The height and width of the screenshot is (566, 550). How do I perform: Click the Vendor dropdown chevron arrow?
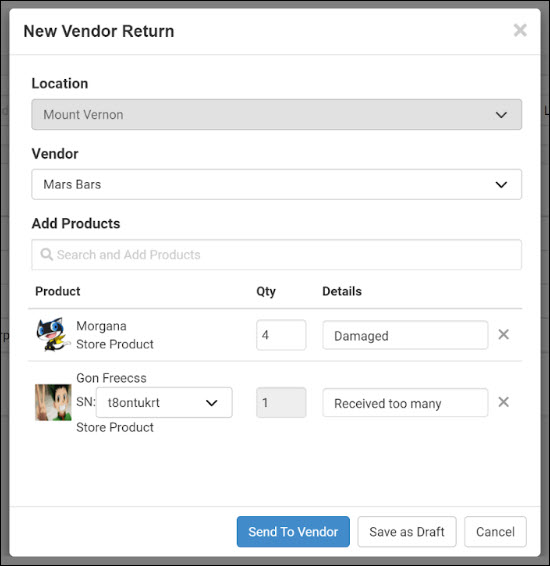tap(501, 185)
